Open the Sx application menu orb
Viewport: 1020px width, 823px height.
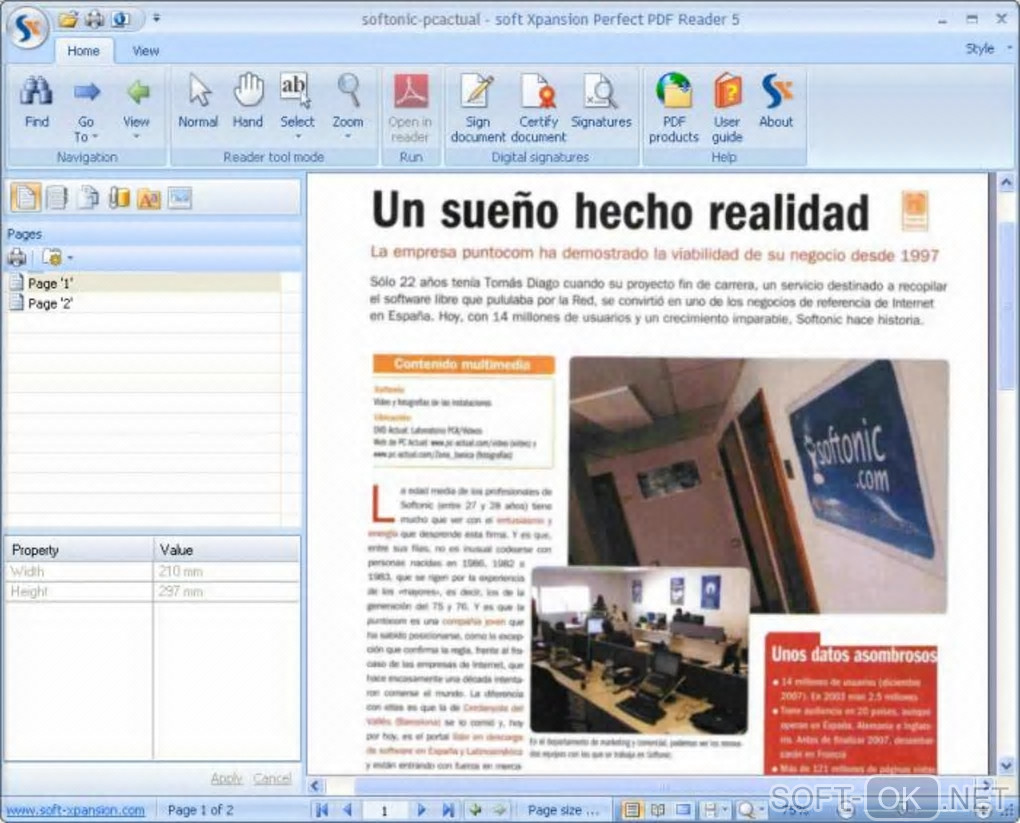pyautogui.click(x=27, y=28)
